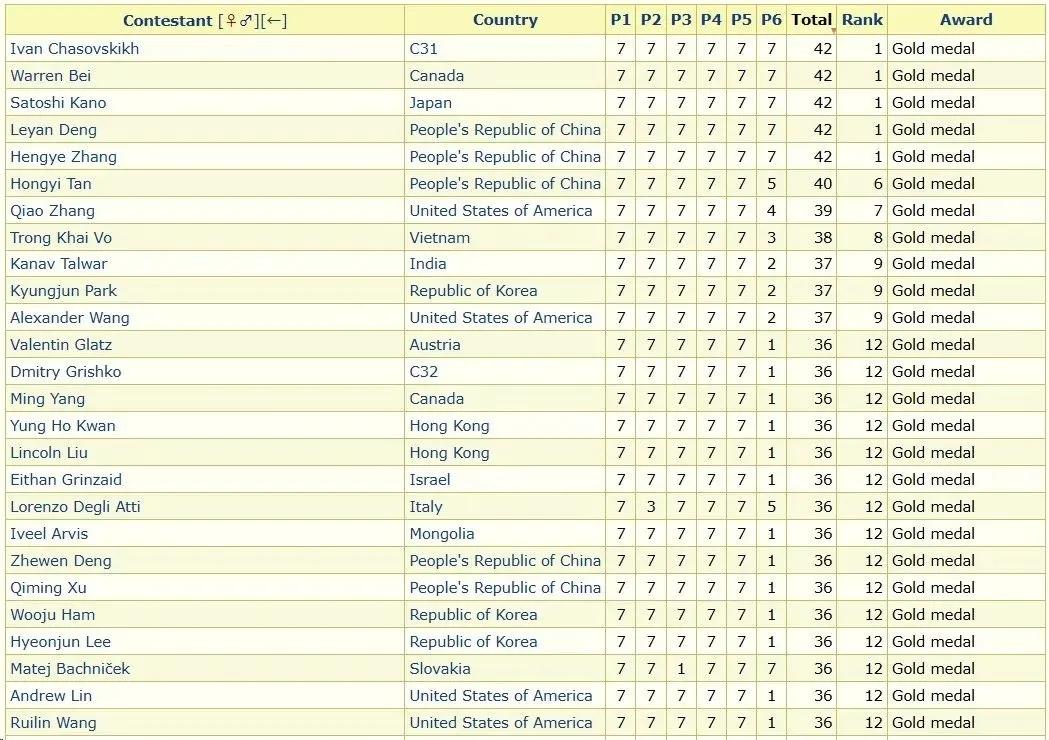The image size is (1049, 740).
Task: Sort by Rank column header
Action: pos(862,20)
